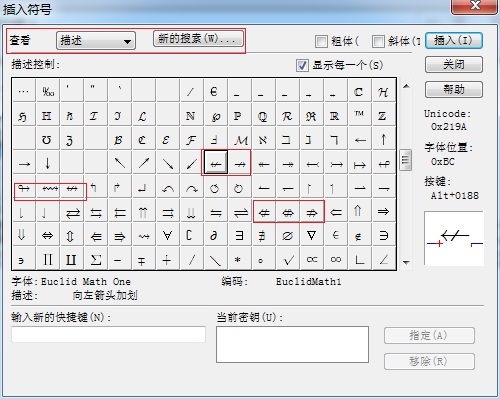Select the left arrow with stroke symbol
Image resolution: width=500 pixels, height=399 pixels.
point(216,163)
